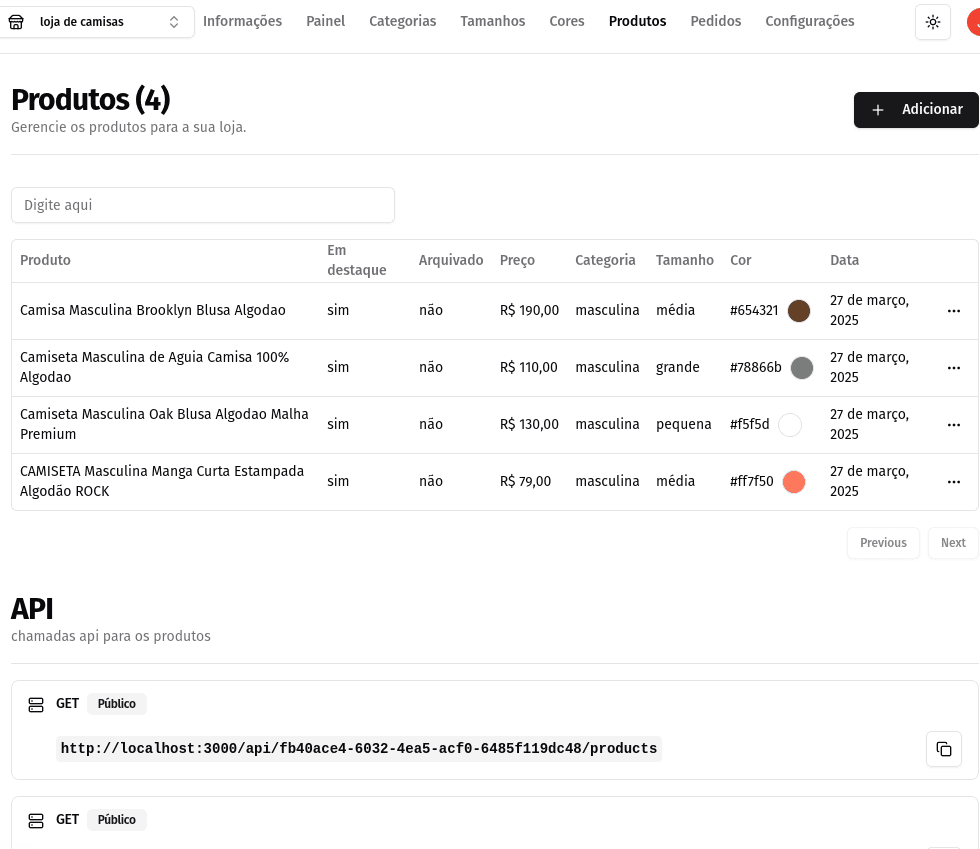
Task: Copy the first GET products API URL
Action: (944, 749)
